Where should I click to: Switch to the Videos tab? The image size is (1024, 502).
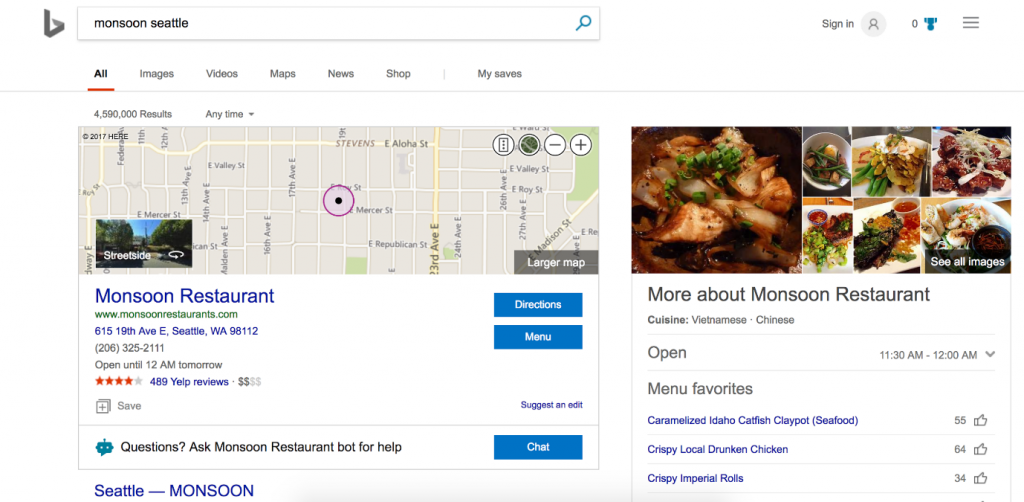pos(222,74)
